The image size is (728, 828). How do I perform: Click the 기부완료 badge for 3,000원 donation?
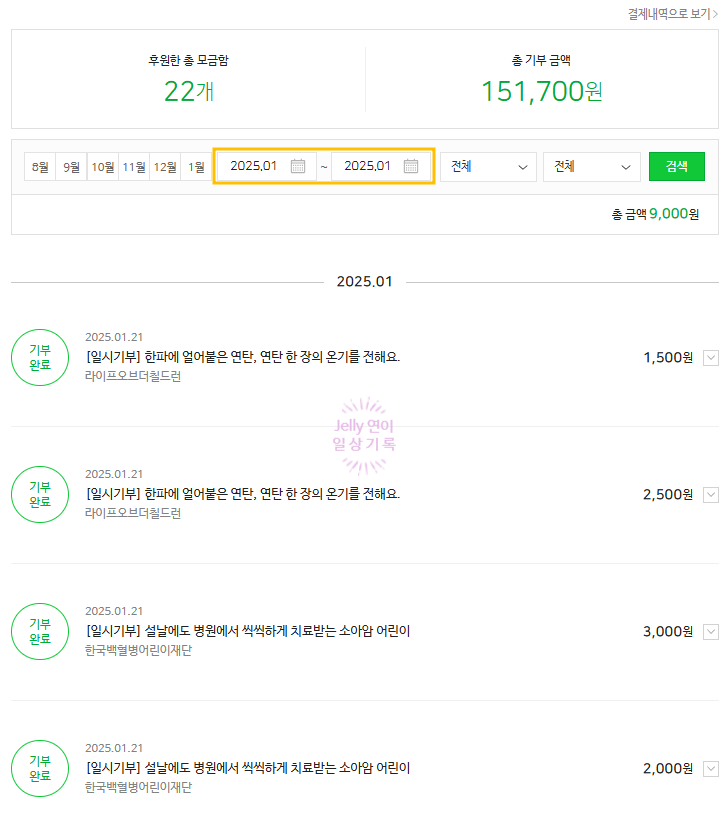tap(40, 631)
